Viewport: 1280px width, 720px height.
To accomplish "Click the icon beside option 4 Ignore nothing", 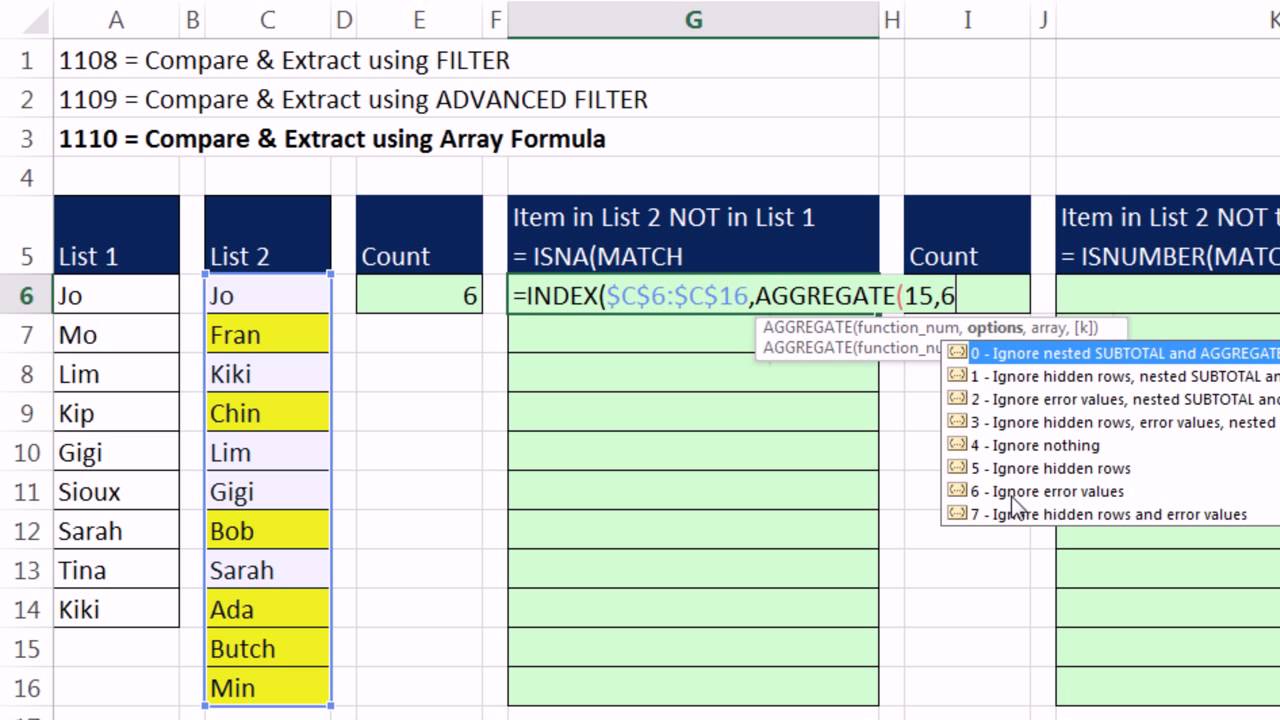I will [x=957, y=445].
